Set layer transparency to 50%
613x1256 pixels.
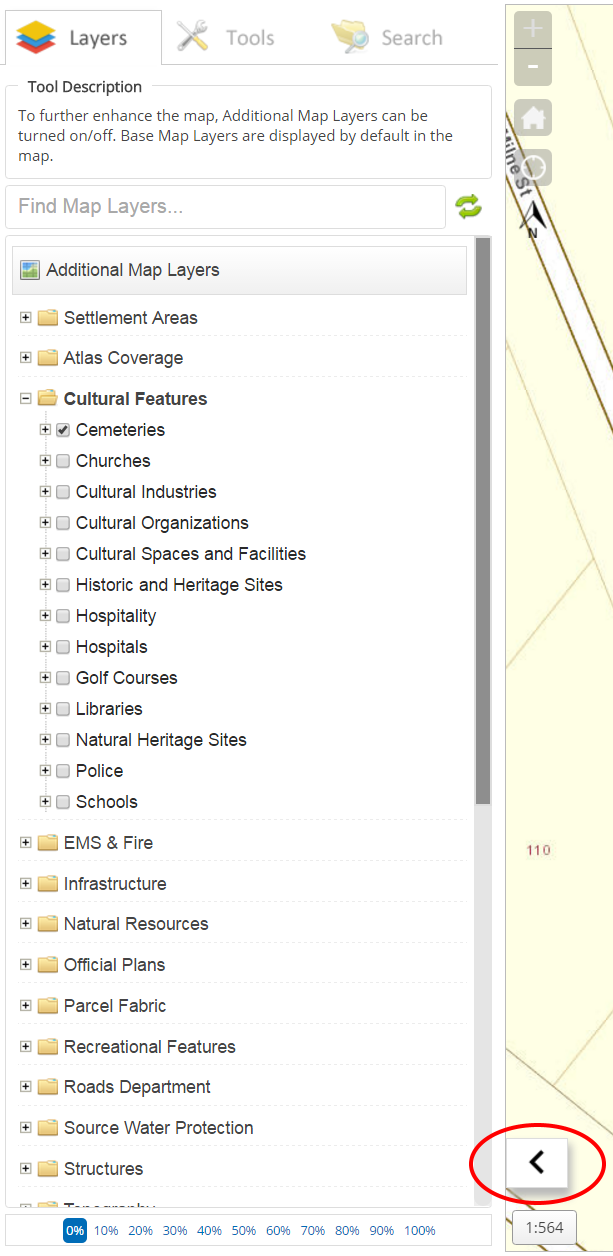244,1231
